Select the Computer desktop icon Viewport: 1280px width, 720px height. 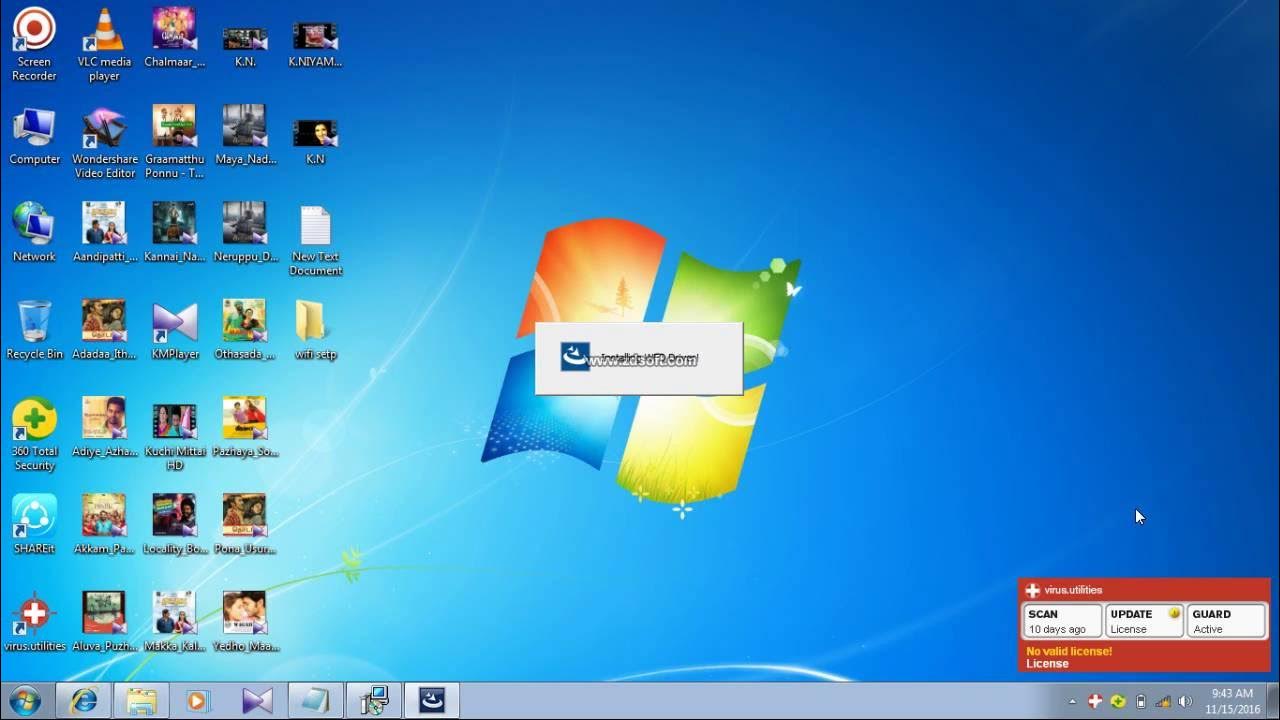34,136
